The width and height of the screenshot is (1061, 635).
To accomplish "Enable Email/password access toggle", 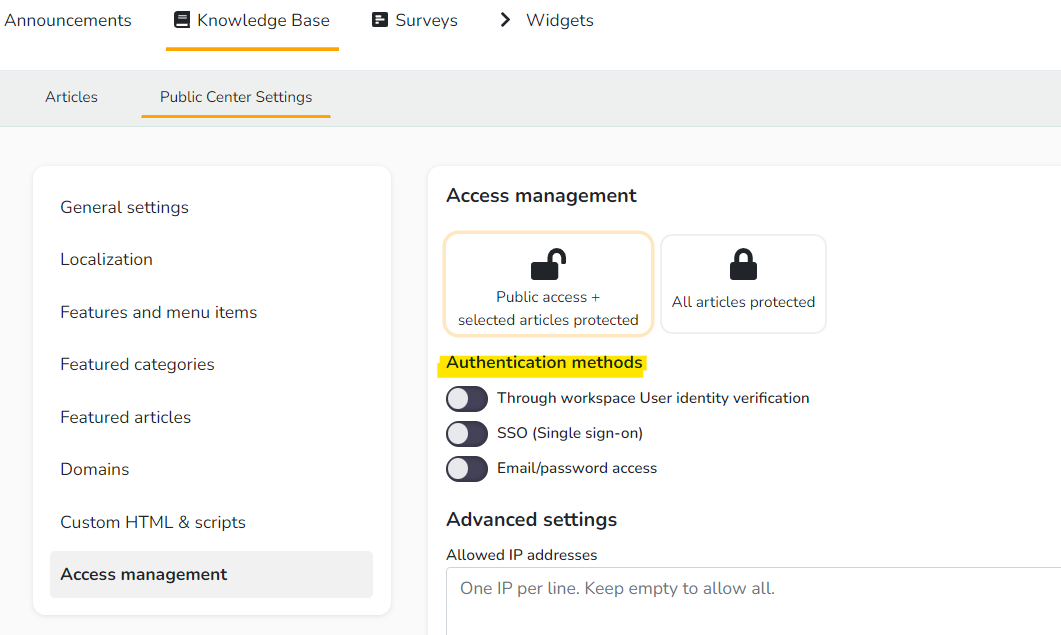I will click(467, 469).
